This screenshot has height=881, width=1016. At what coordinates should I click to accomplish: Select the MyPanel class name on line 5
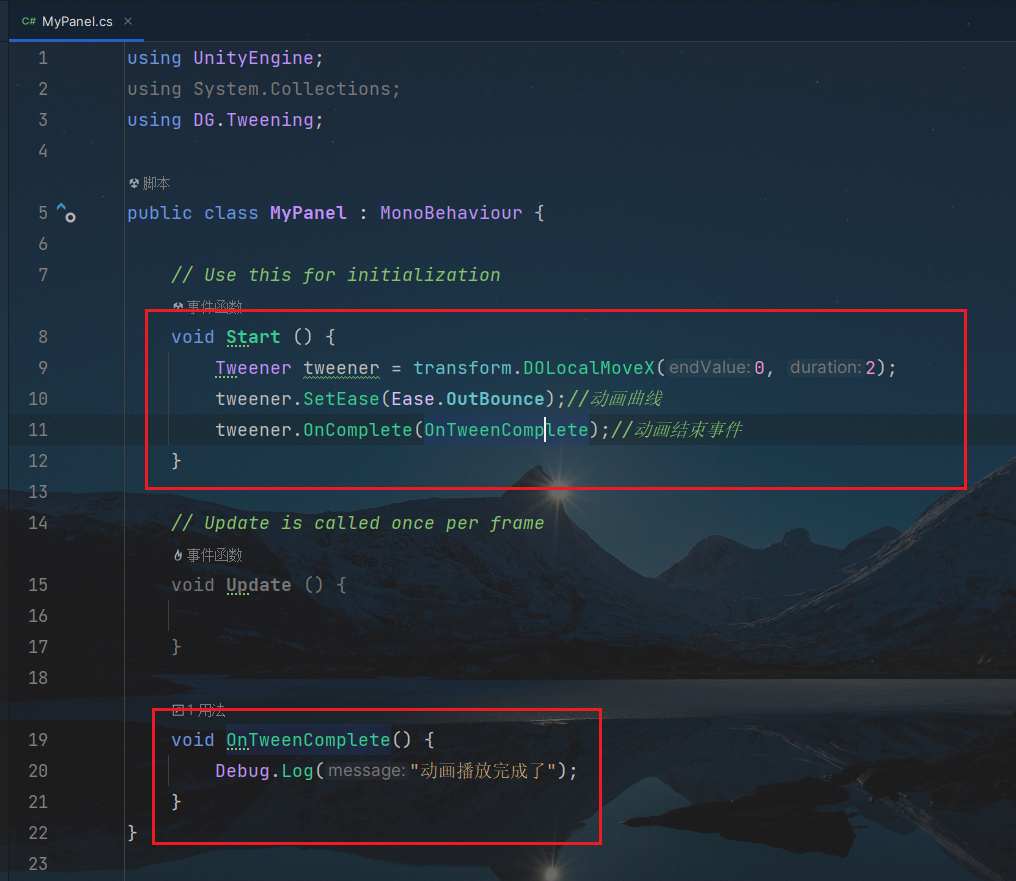click(x=308, y=213)
